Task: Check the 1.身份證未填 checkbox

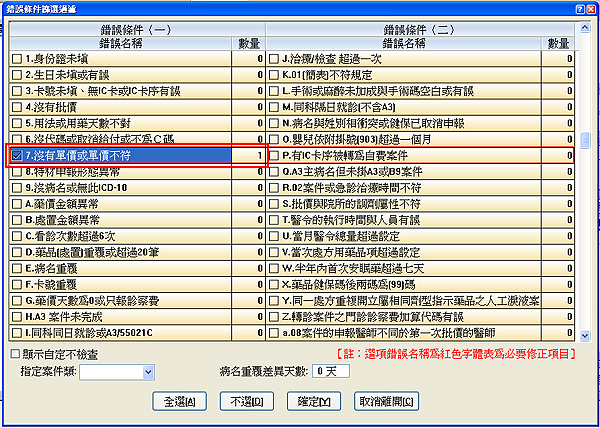Action: point(16,59)
